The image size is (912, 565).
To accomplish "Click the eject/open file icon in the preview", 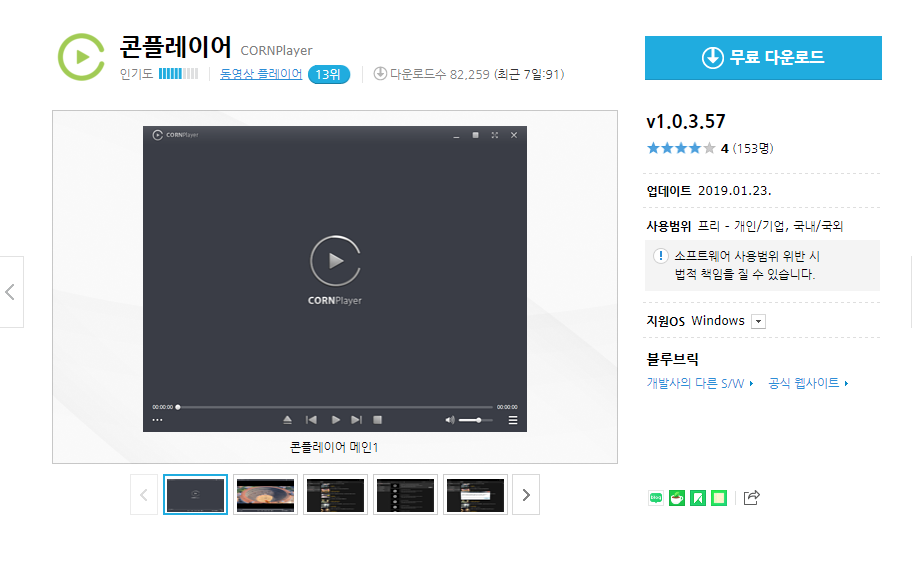I will (x=287, y=420).
